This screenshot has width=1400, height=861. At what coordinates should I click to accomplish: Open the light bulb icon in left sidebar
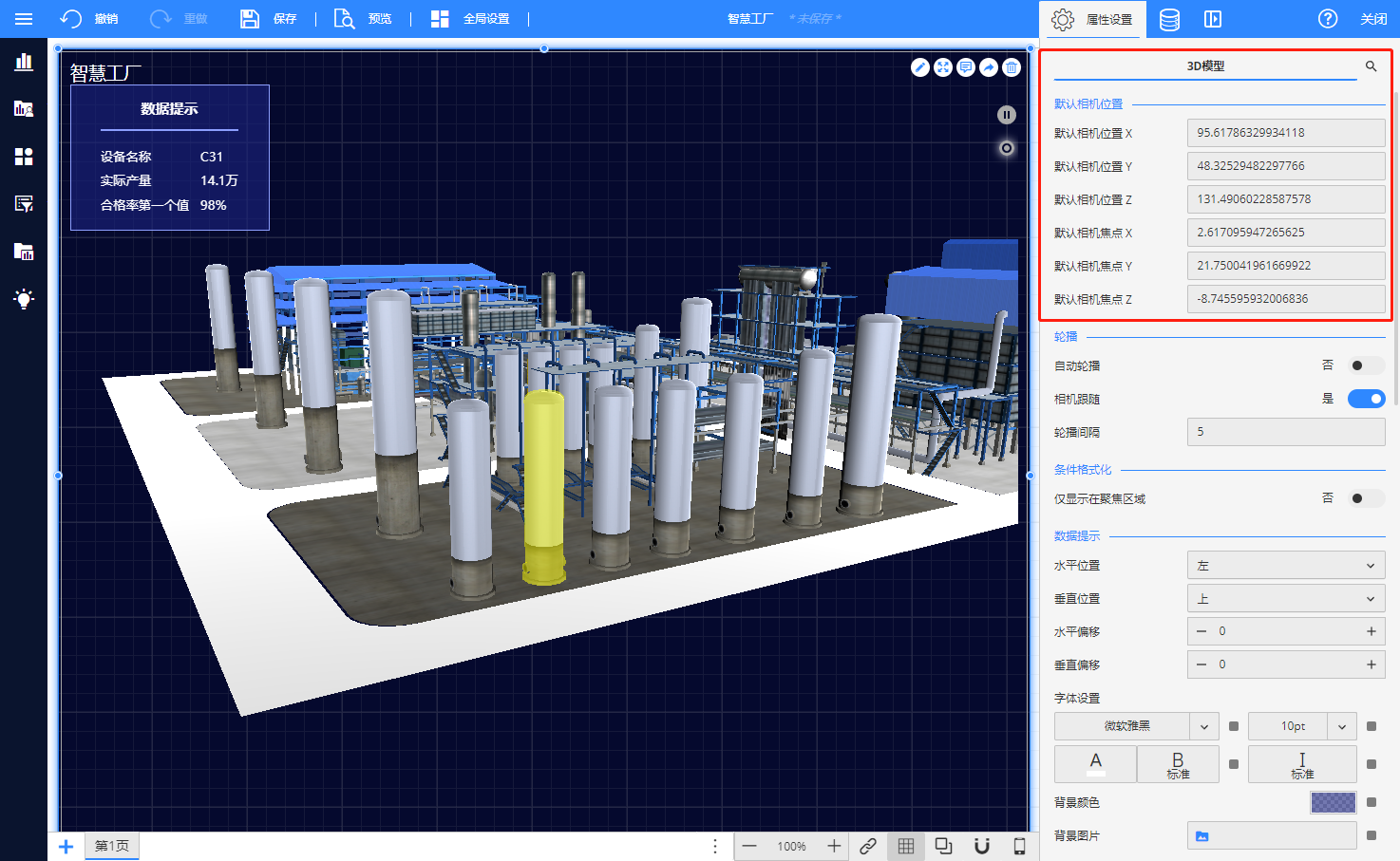point(24,299)
